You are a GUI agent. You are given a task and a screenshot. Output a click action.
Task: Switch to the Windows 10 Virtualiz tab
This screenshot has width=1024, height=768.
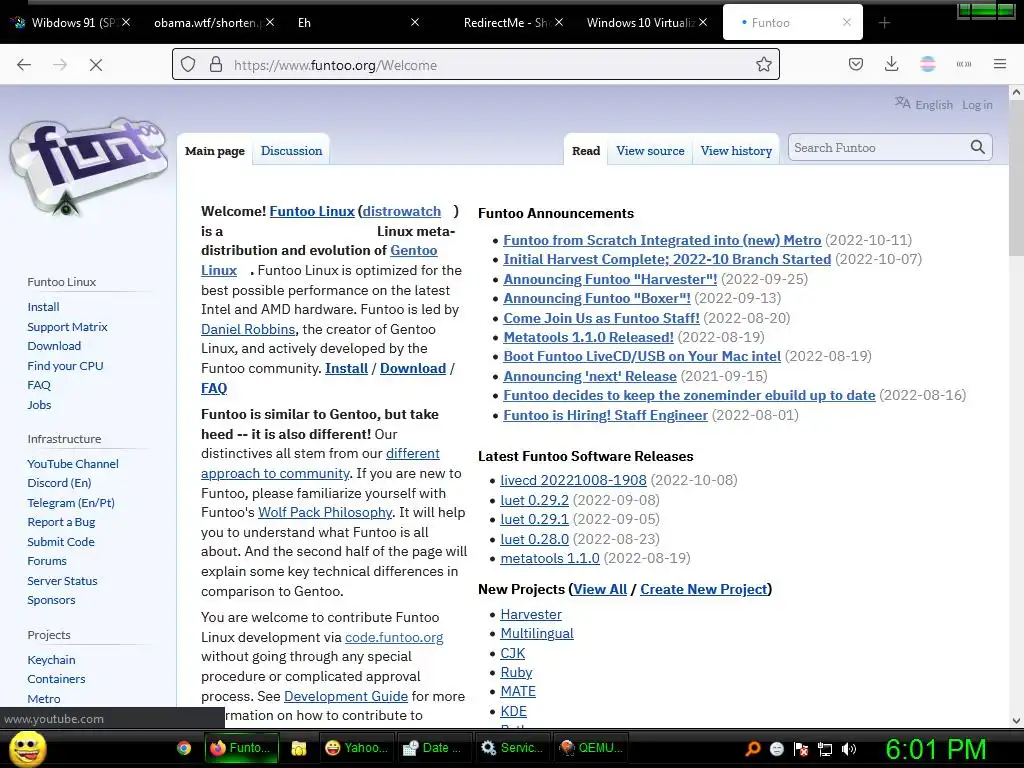point(647,23)
